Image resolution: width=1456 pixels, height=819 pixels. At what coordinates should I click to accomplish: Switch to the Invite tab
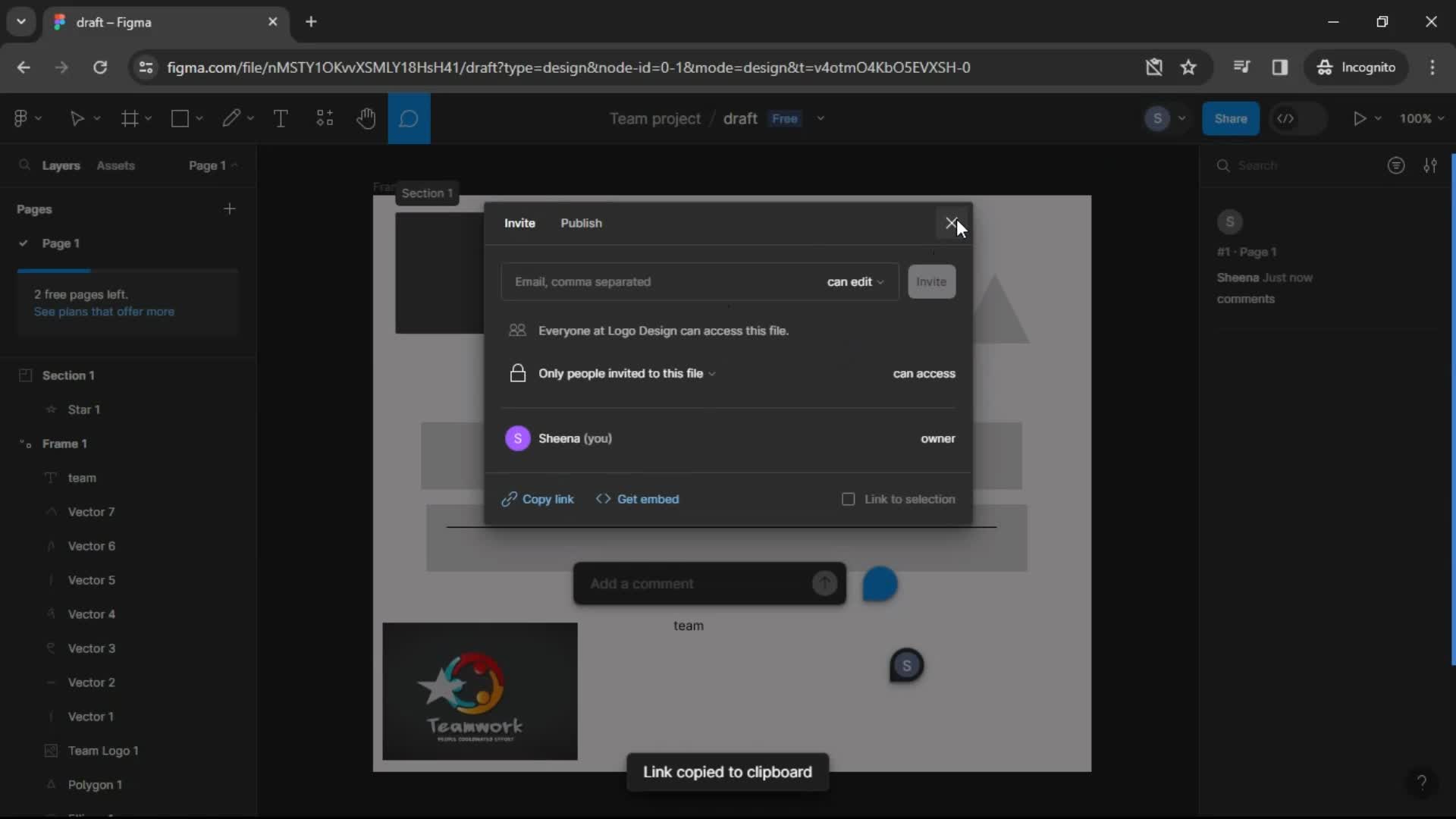pos(519,223)
